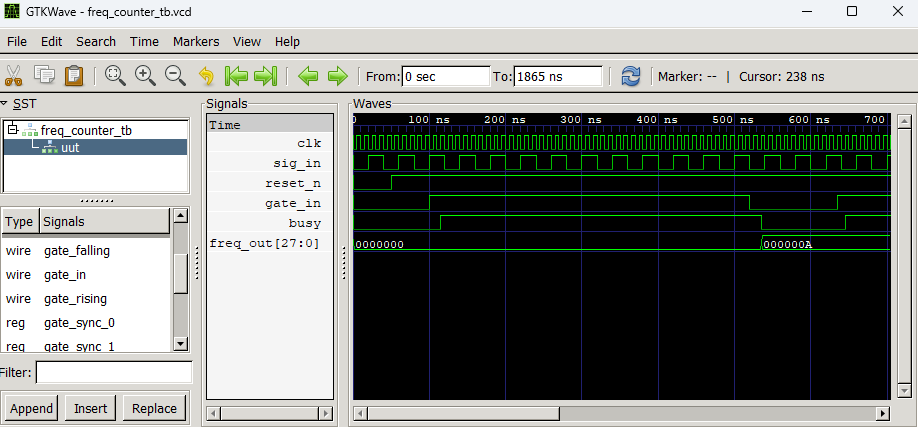Click the Cursor: 238 ns readout
The height and width of the screenshot is (427, 918).
point(782,76)
